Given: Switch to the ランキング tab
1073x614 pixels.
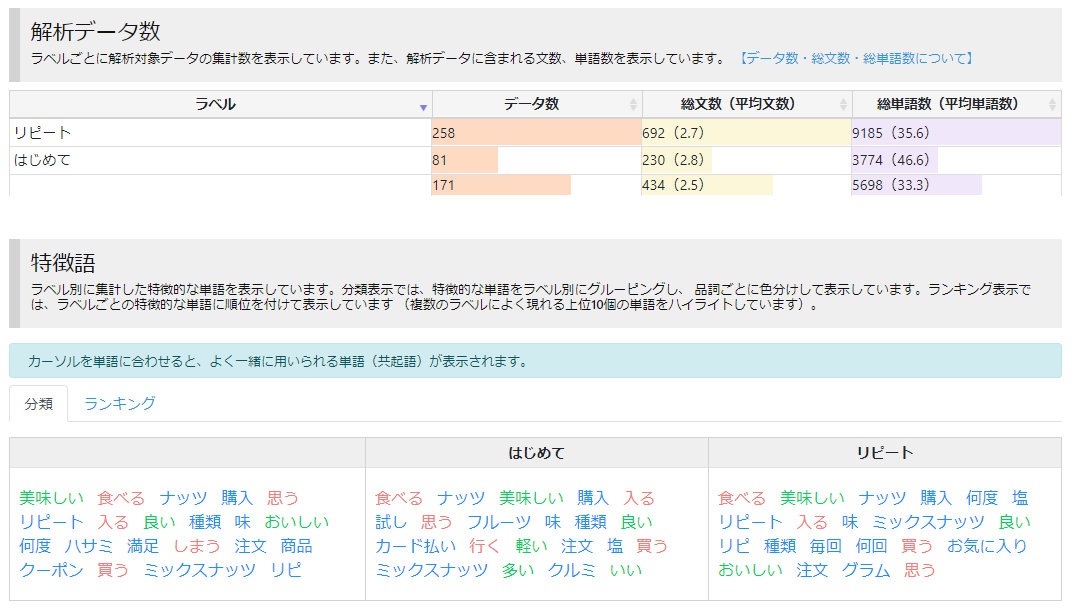Looking at the screenshot, I should (x=119, y=403).
